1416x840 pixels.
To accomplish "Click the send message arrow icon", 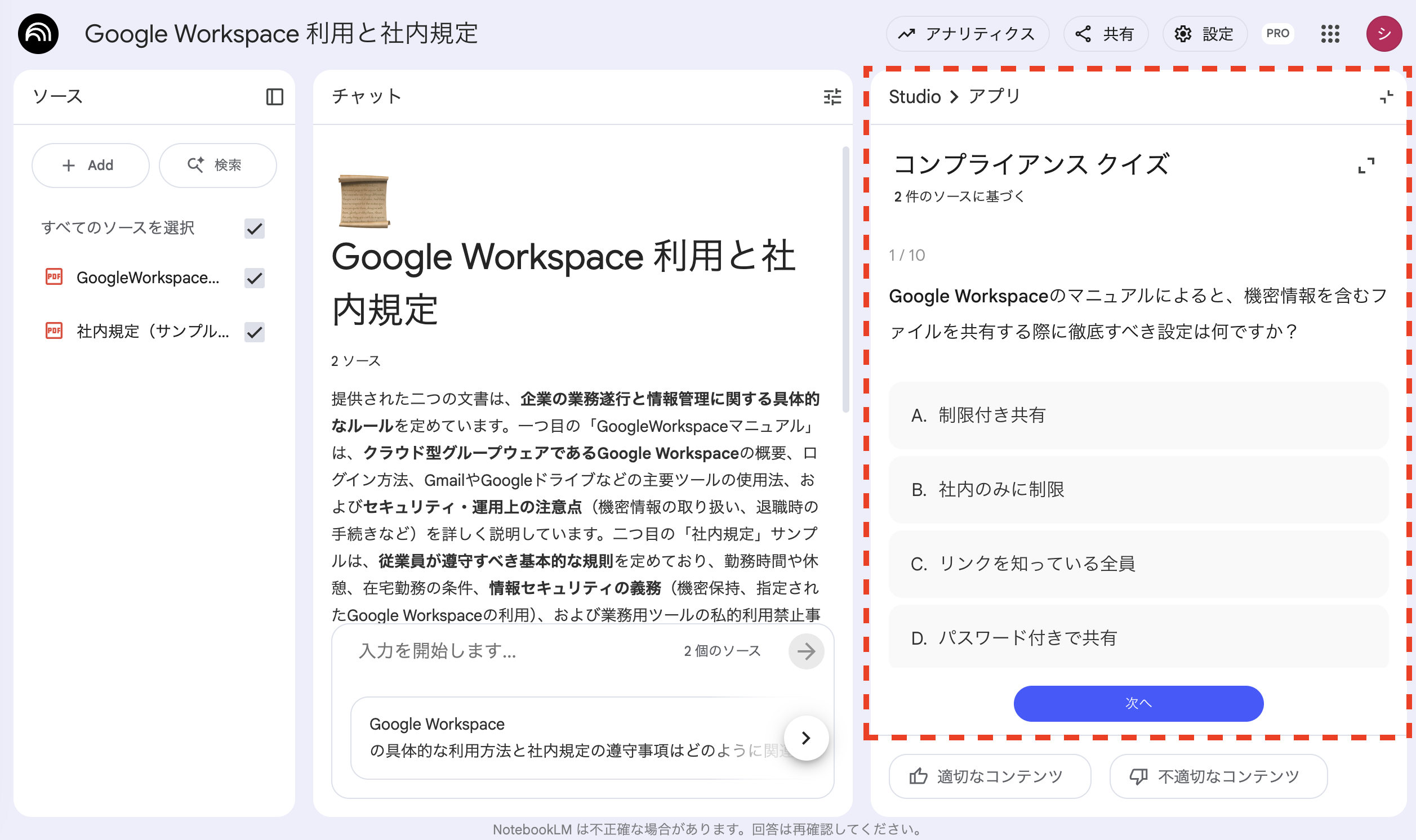I will [x=806, y=651].
